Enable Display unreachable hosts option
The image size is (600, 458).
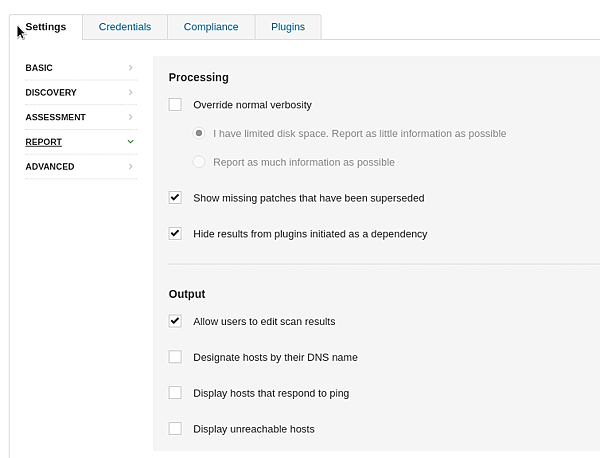175,429
